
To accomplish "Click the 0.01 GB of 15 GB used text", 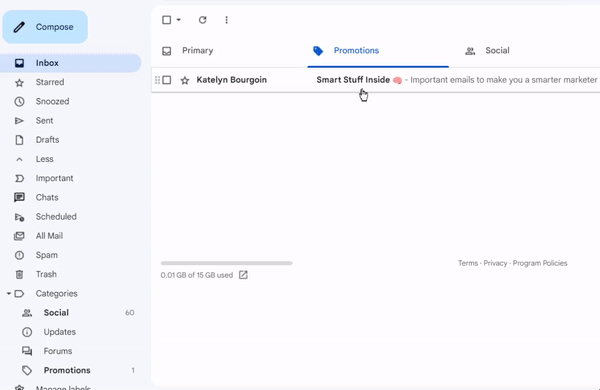I will [x=197, y=275].
